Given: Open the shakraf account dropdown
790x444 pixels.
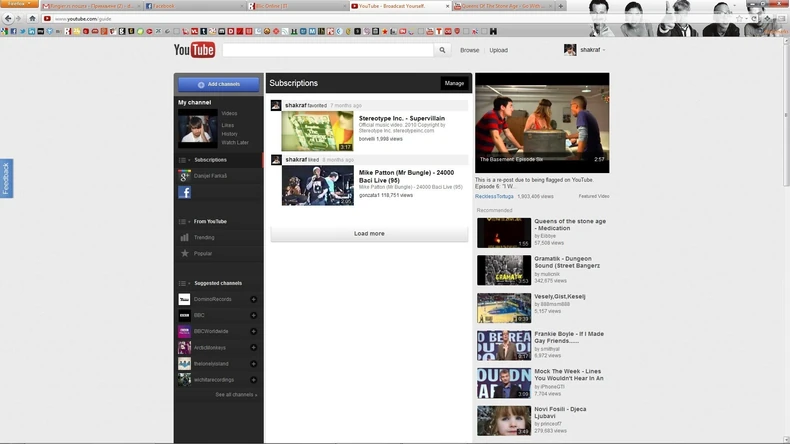Looking at the screenshot, I should click(592, 50).
